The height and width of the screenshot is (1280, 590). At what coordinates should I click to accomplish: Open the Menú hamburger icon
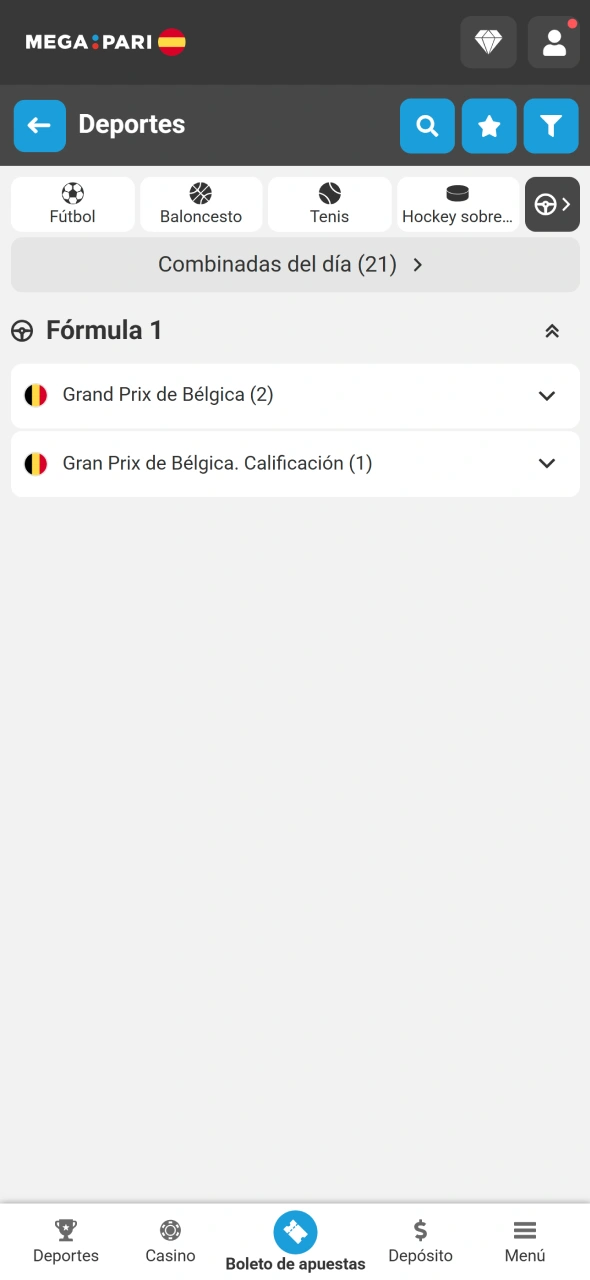(525, 1241)
